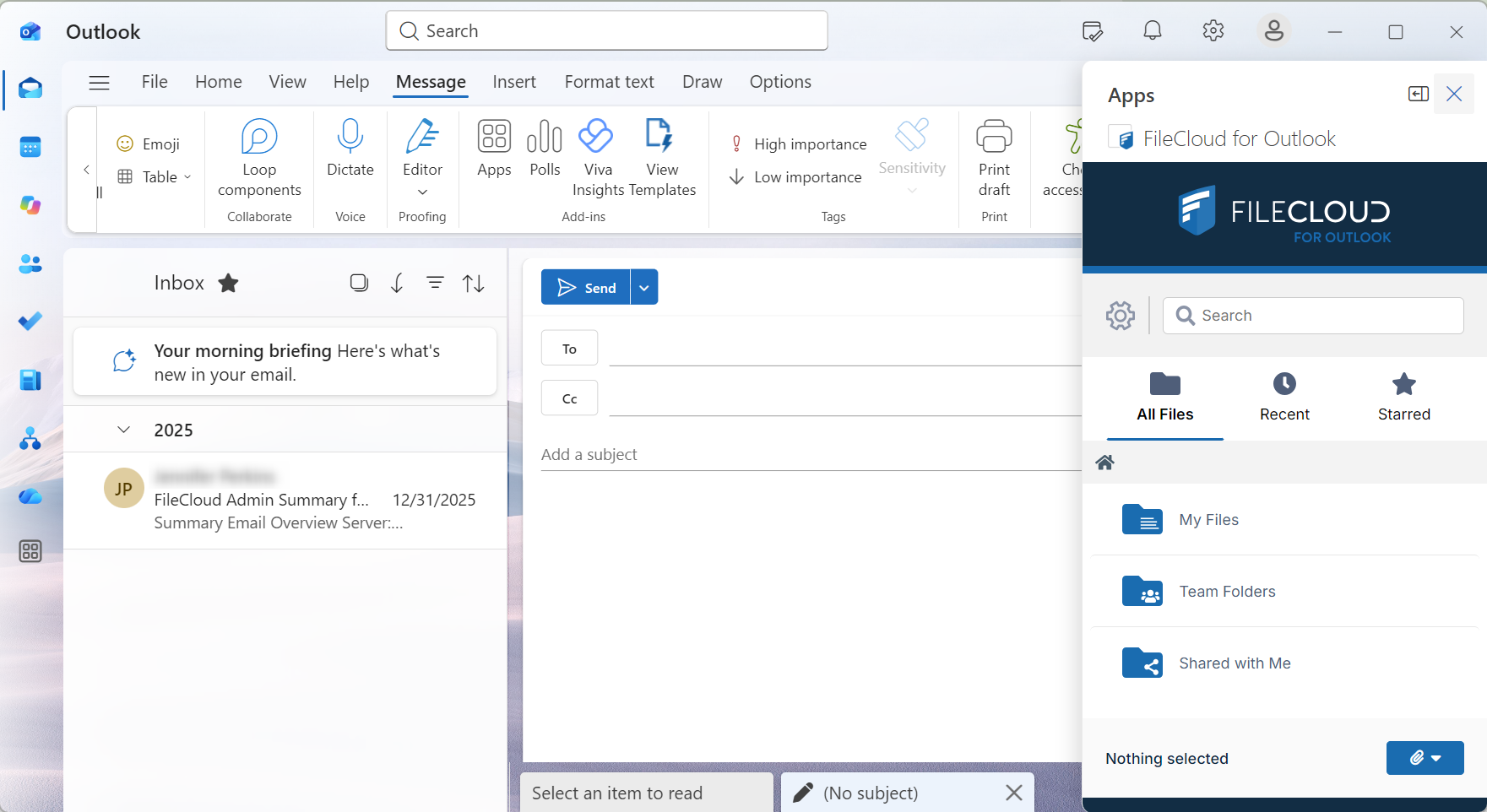Open OneDrive cloud icon in left rail
1487x812 pixels.
tap(30, 496)
